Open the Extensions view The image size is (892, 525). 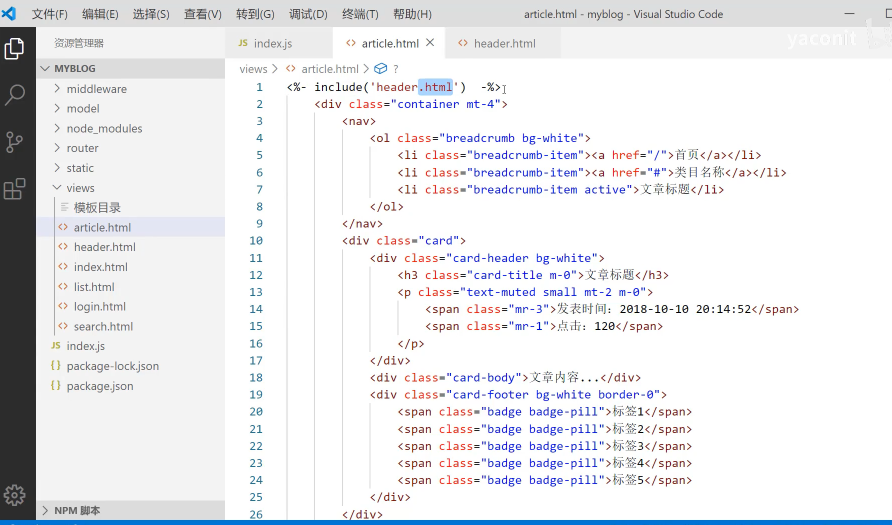click(14, 188)
